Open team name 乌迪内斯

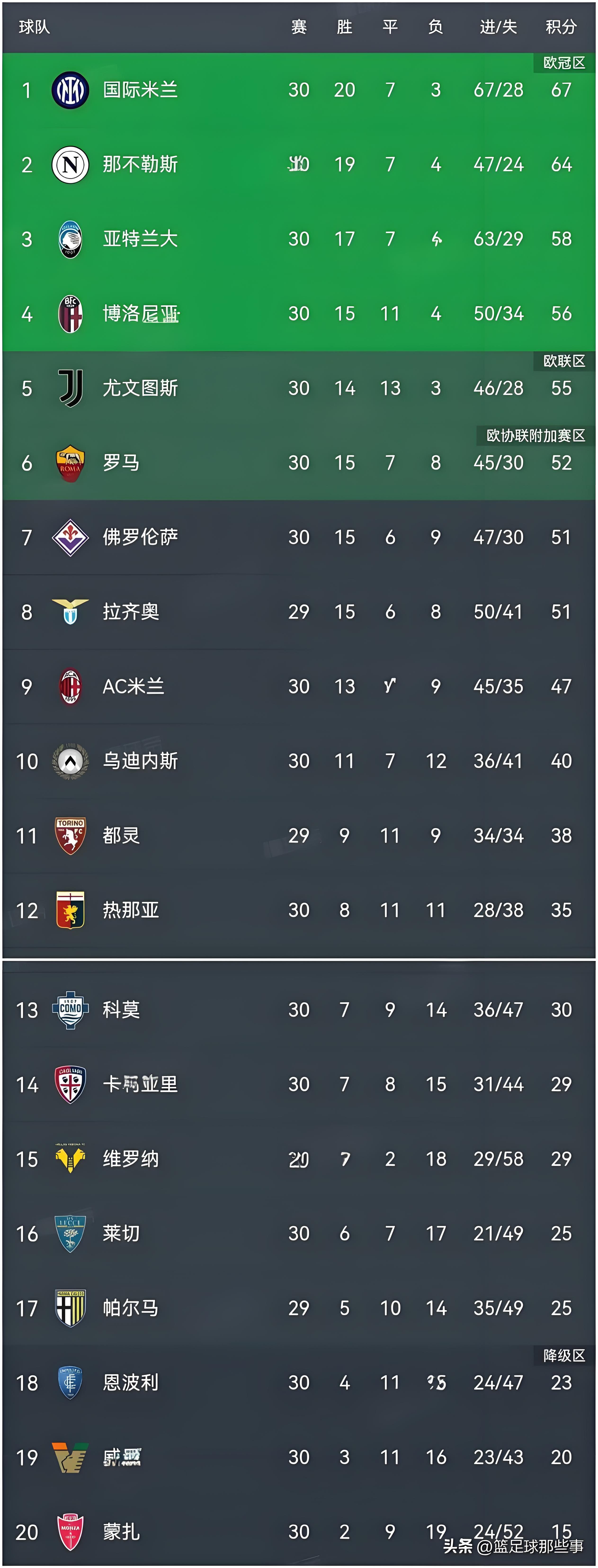point(140,761)
